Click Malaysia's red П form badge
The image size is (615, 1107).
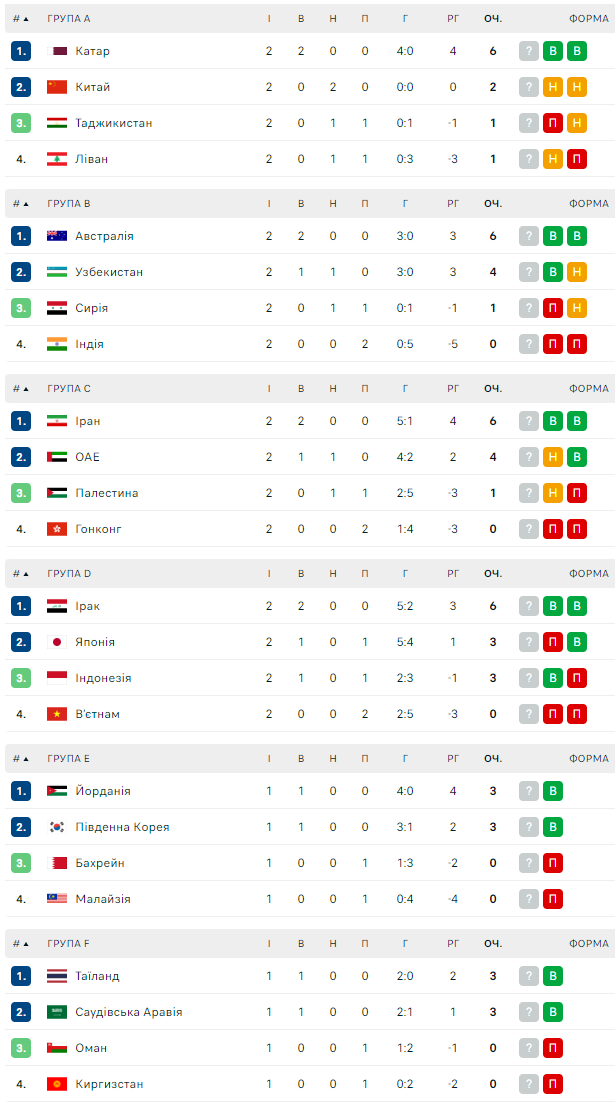pos(553,899)
